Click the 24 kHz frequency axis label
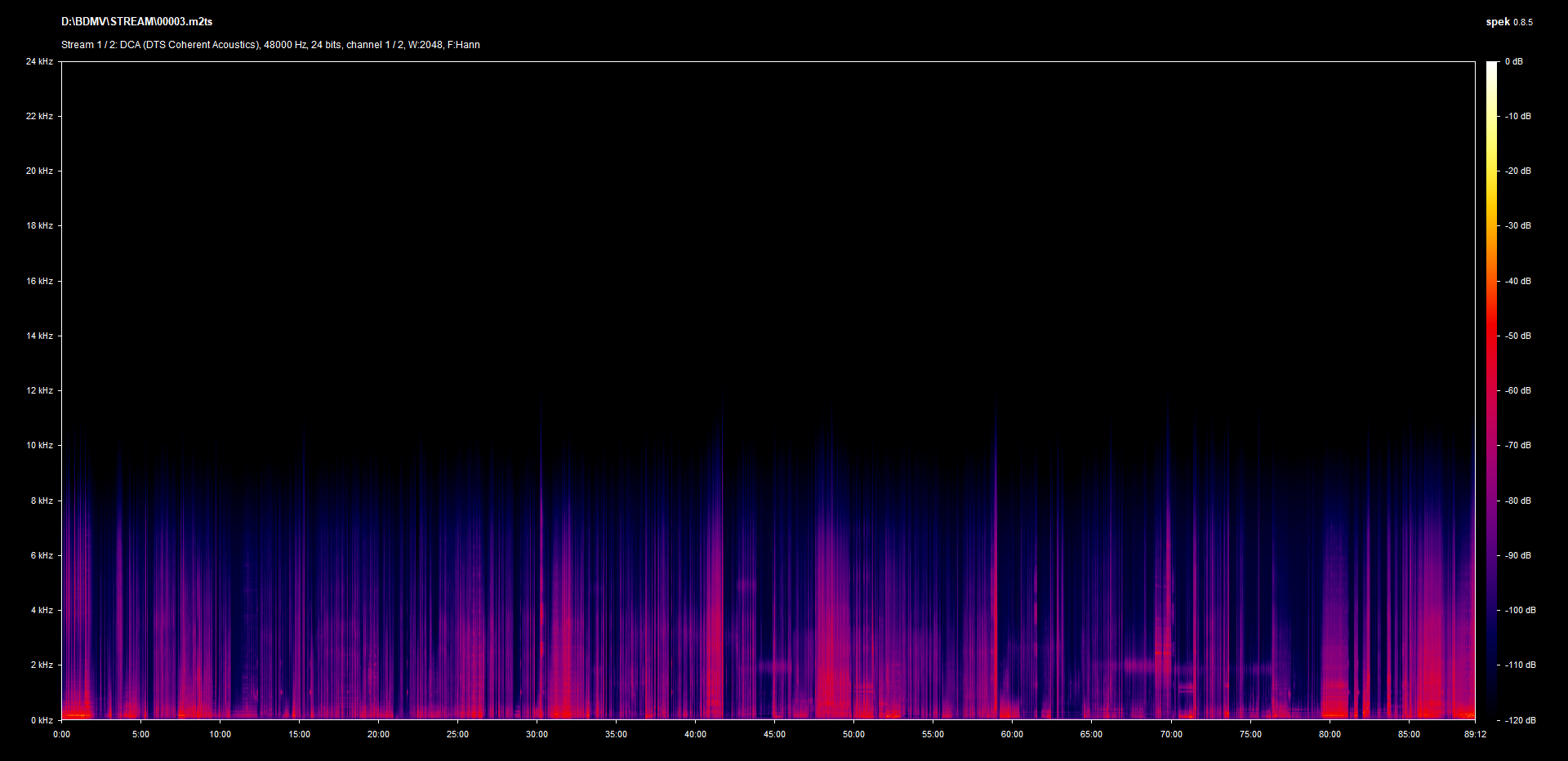This screenshot has height=761, width=1568. point(39,61)
